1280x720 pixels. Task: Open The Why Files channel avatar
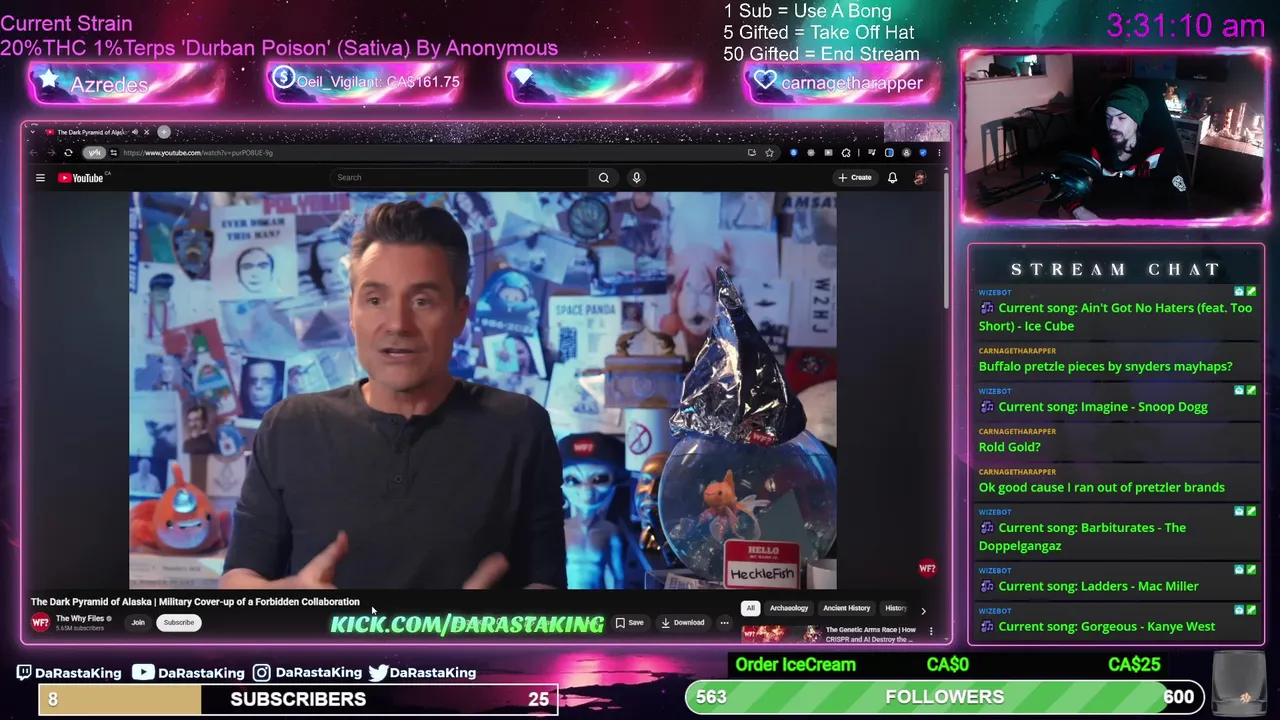(x=40, y=622)
